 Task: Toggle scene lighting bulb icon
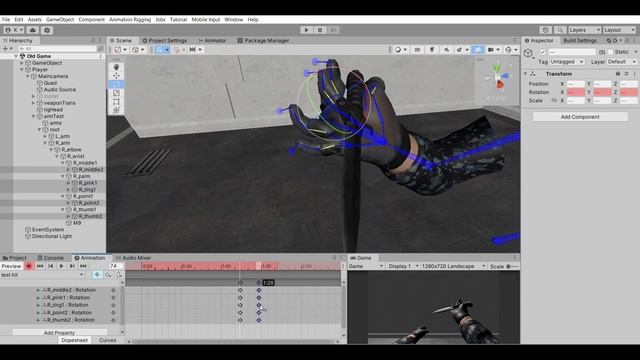pyautogui.click(x=432, y=50)
